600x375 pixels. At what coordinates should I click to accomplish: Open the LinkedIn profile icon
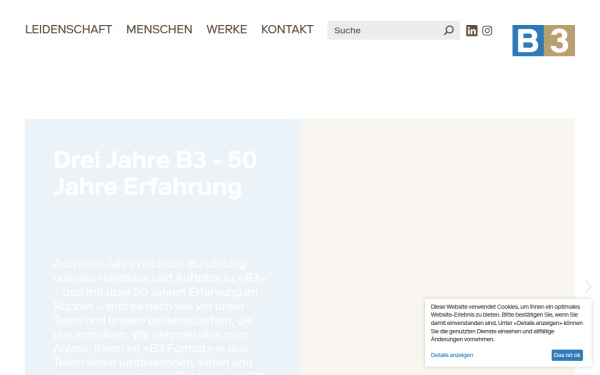coord(471,31)
